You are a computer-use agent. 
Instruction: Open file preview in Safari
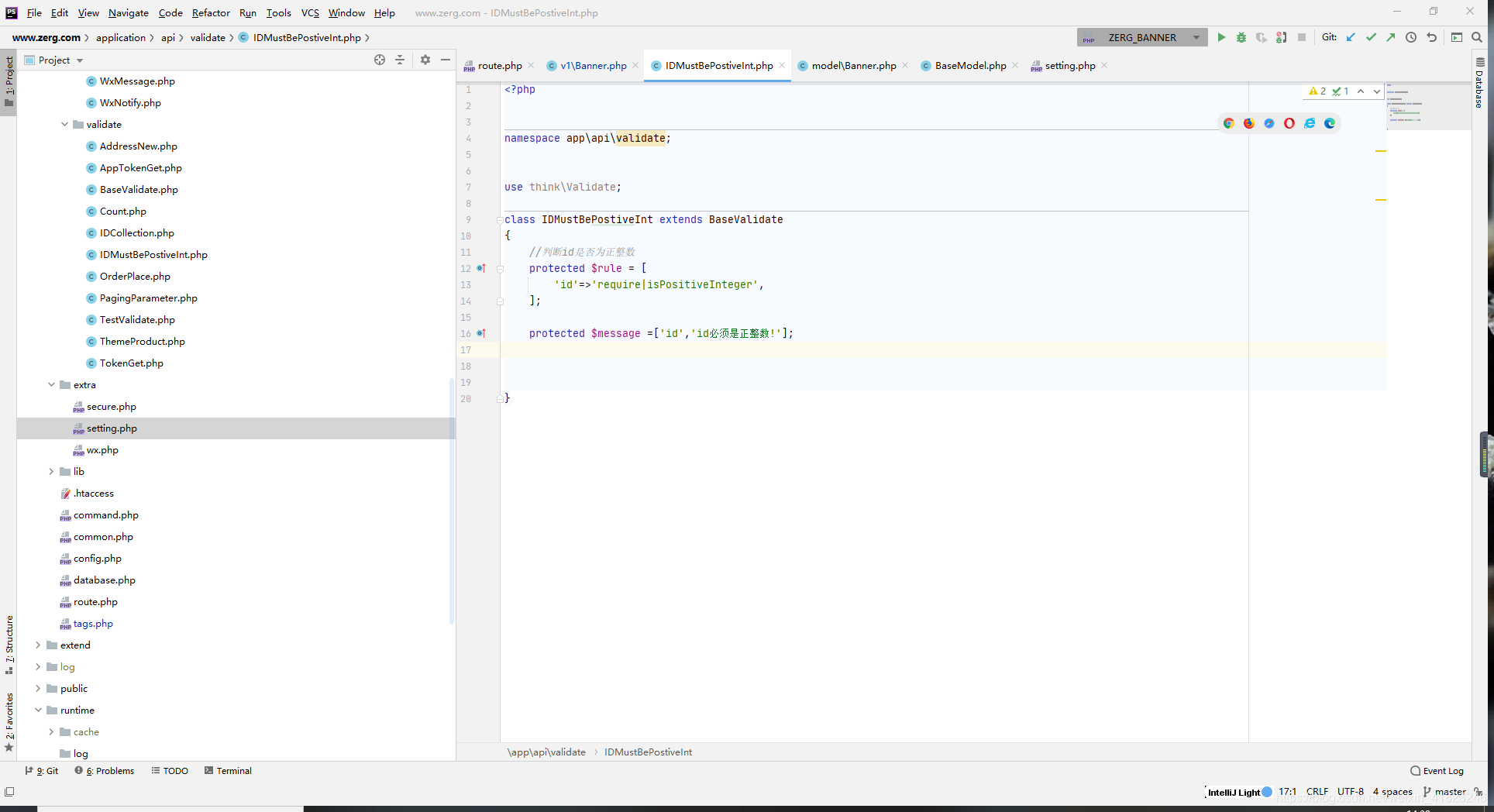pos(1269,123)
